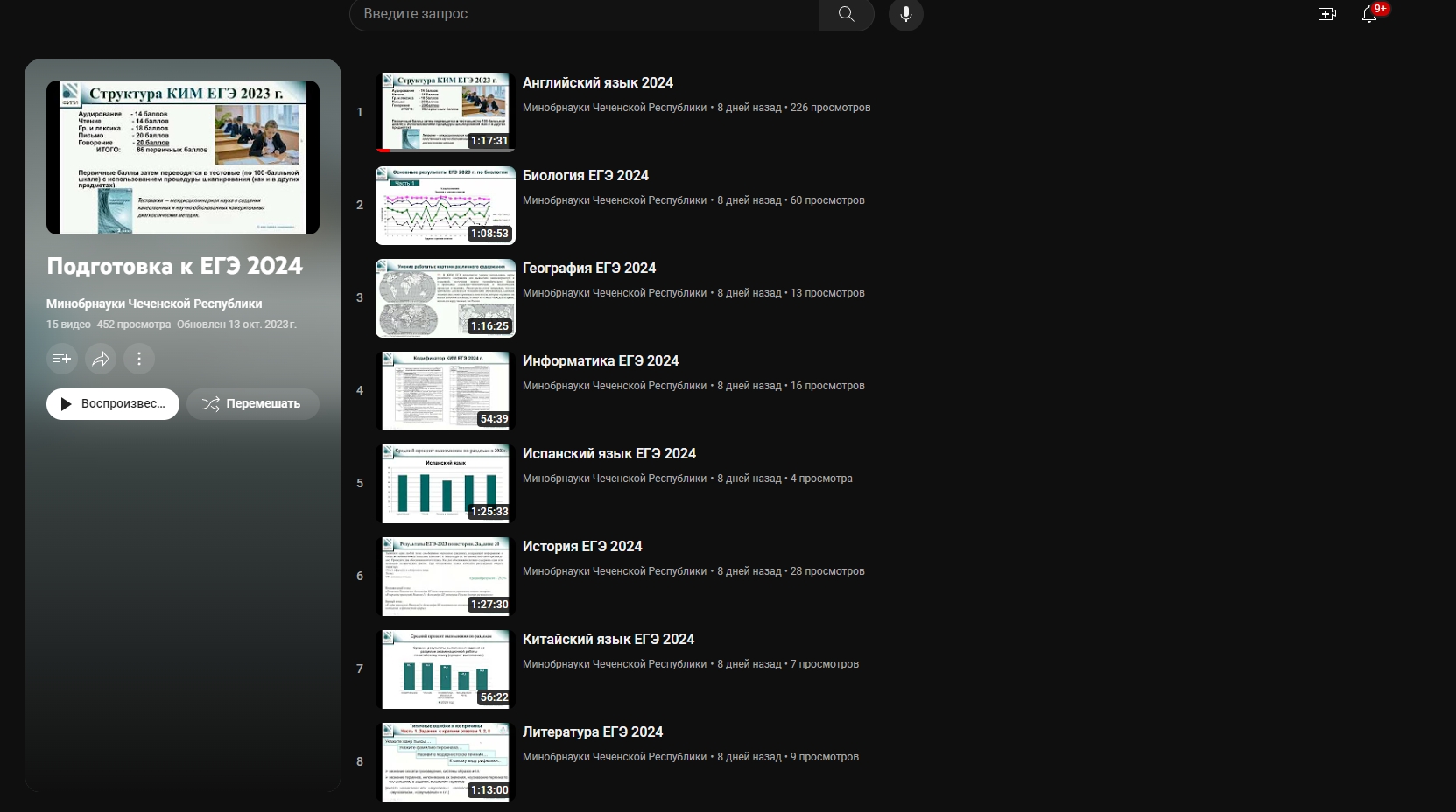Select Информатика ЕГЭ 2024 video thumbnail

click(445, 391)
